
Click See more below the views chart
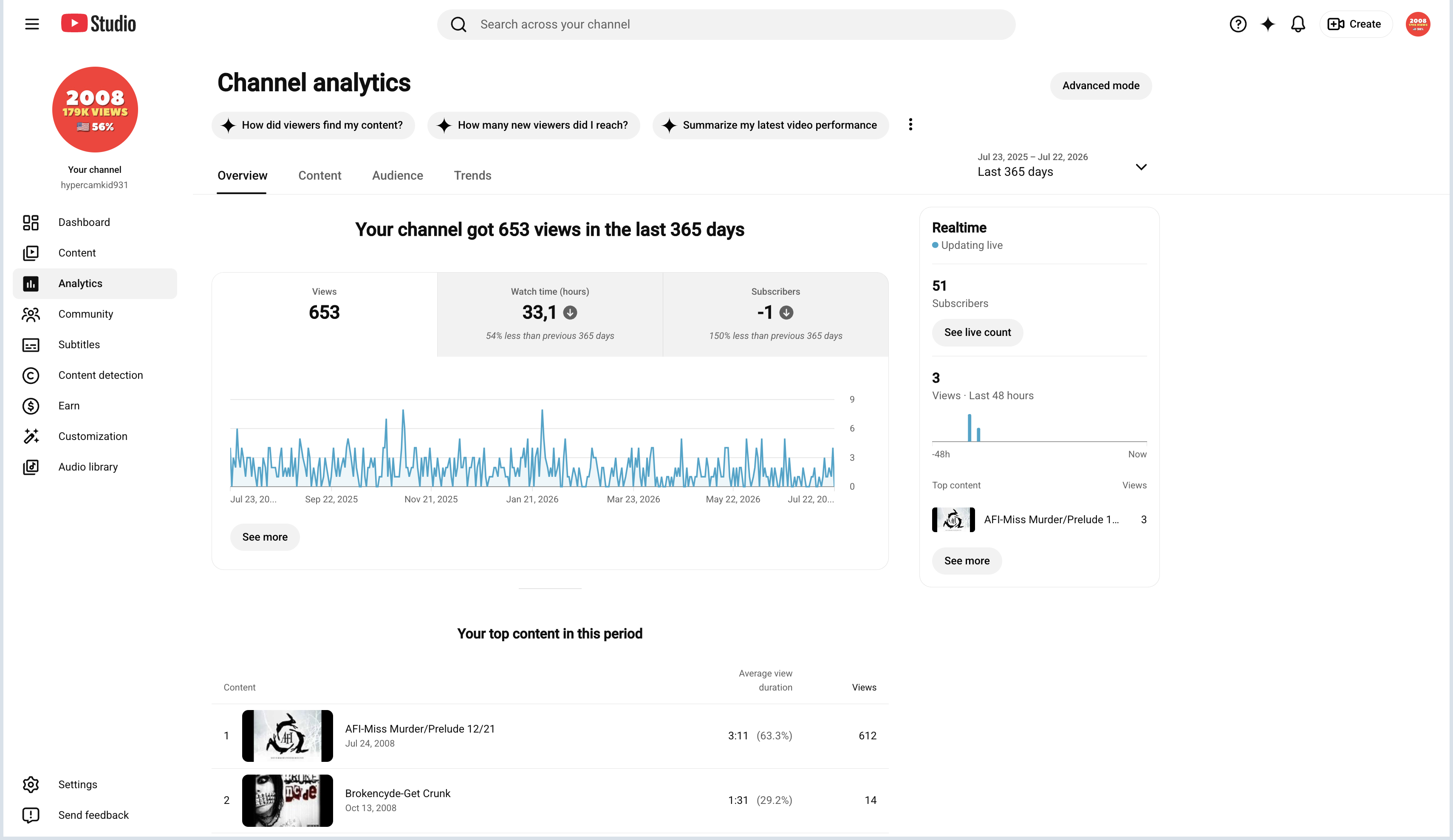[x=265, y=537]
